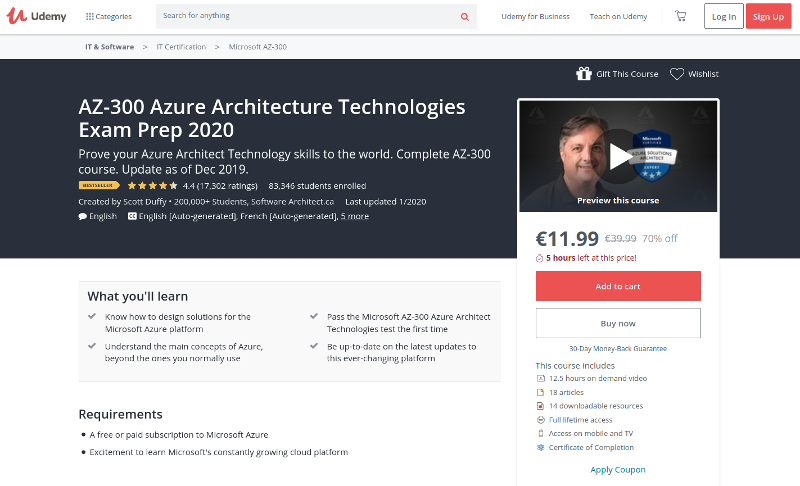The height and width of the screenshot is (486, 800).
Task: Click the Requirements heading
Action: 120,414
